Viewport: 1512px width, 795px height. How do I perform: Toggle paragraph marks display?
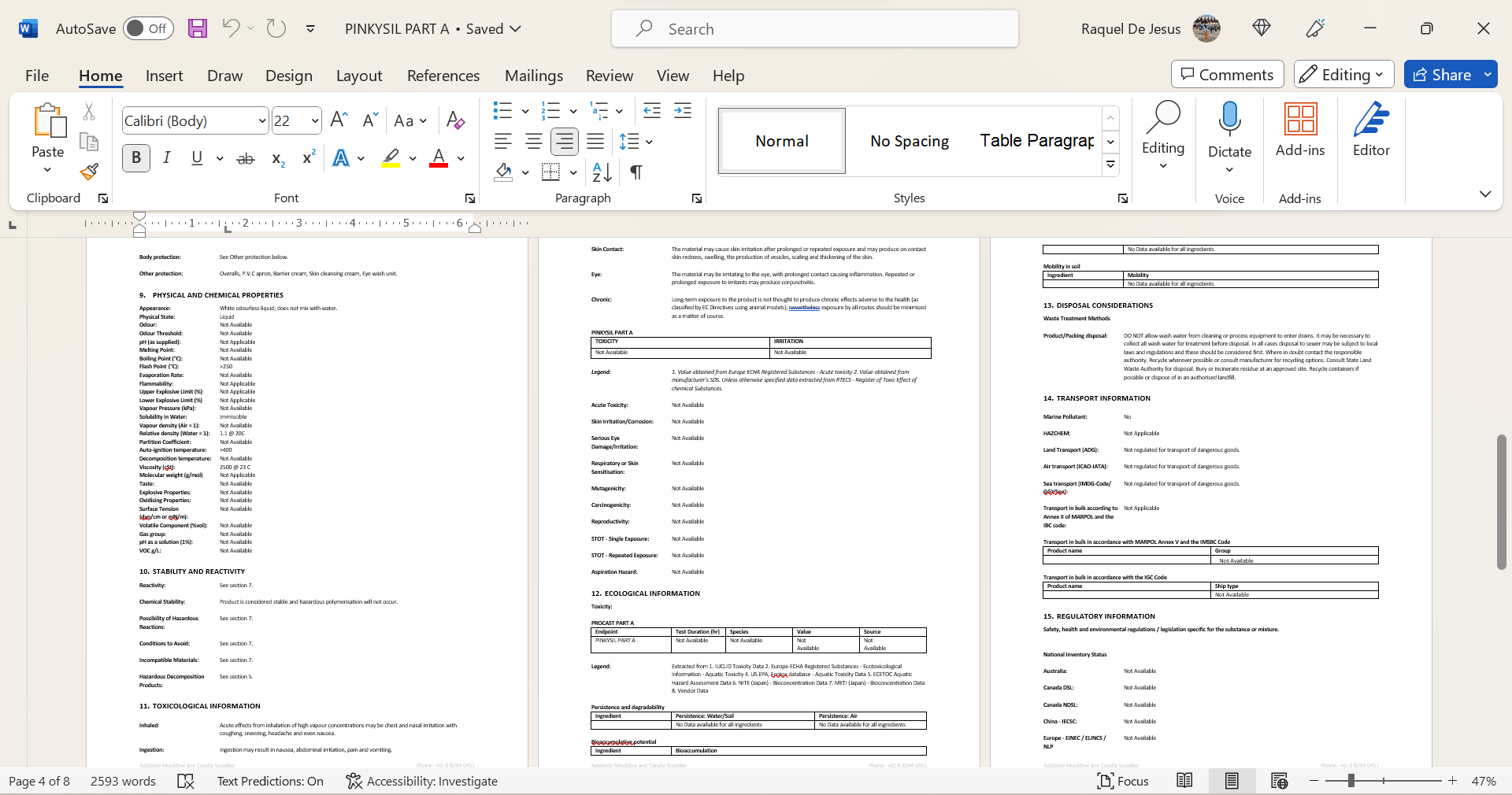[x=636, y=172]
